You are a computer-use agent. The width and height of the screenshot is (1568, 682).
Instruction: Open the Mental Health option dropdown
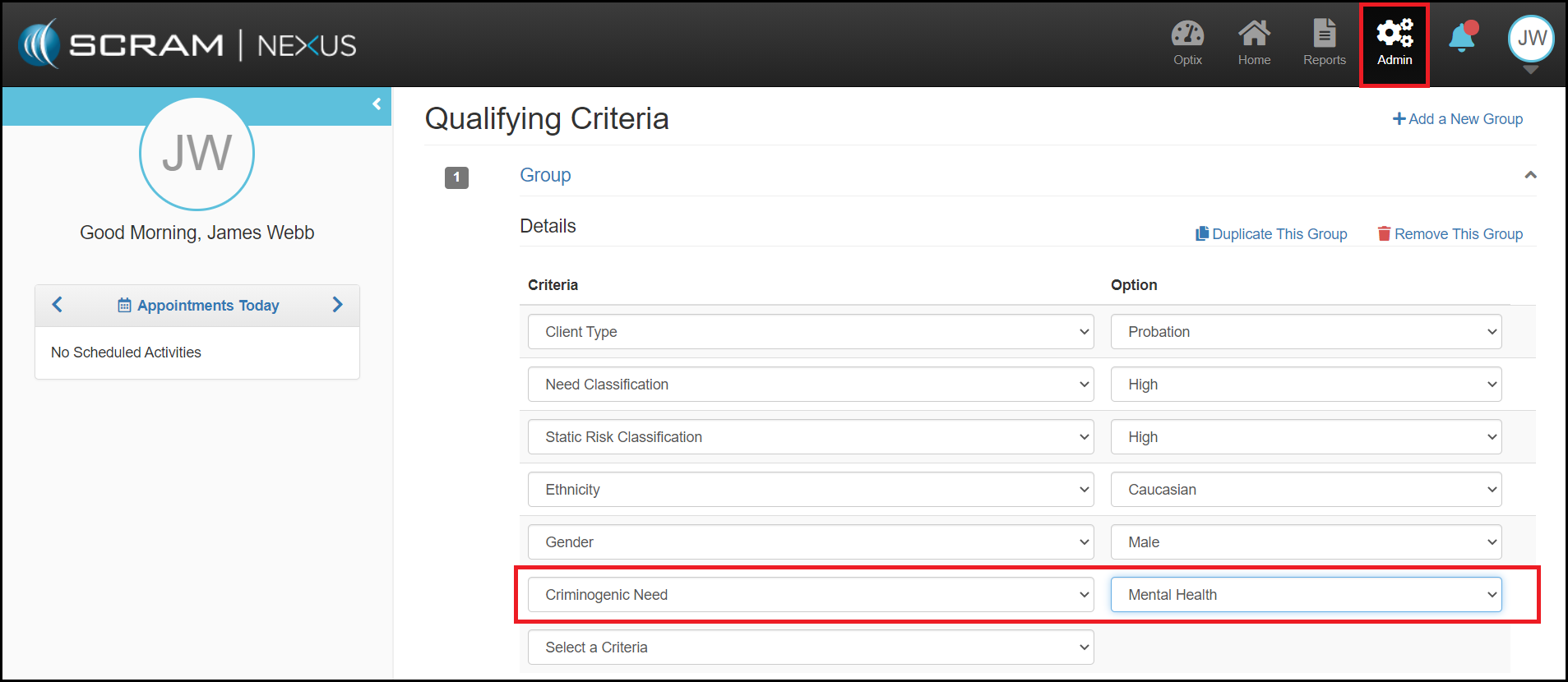pos(1306,595)
